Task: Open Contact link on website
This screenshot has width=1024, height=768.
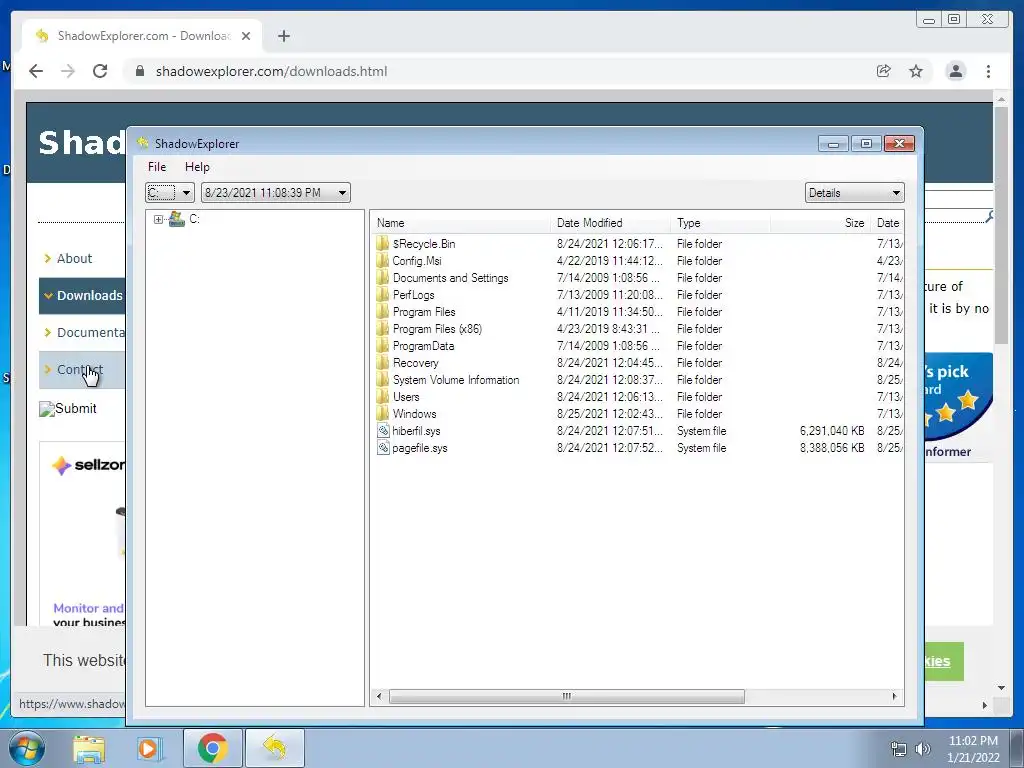Action: [x=80, y=370]
